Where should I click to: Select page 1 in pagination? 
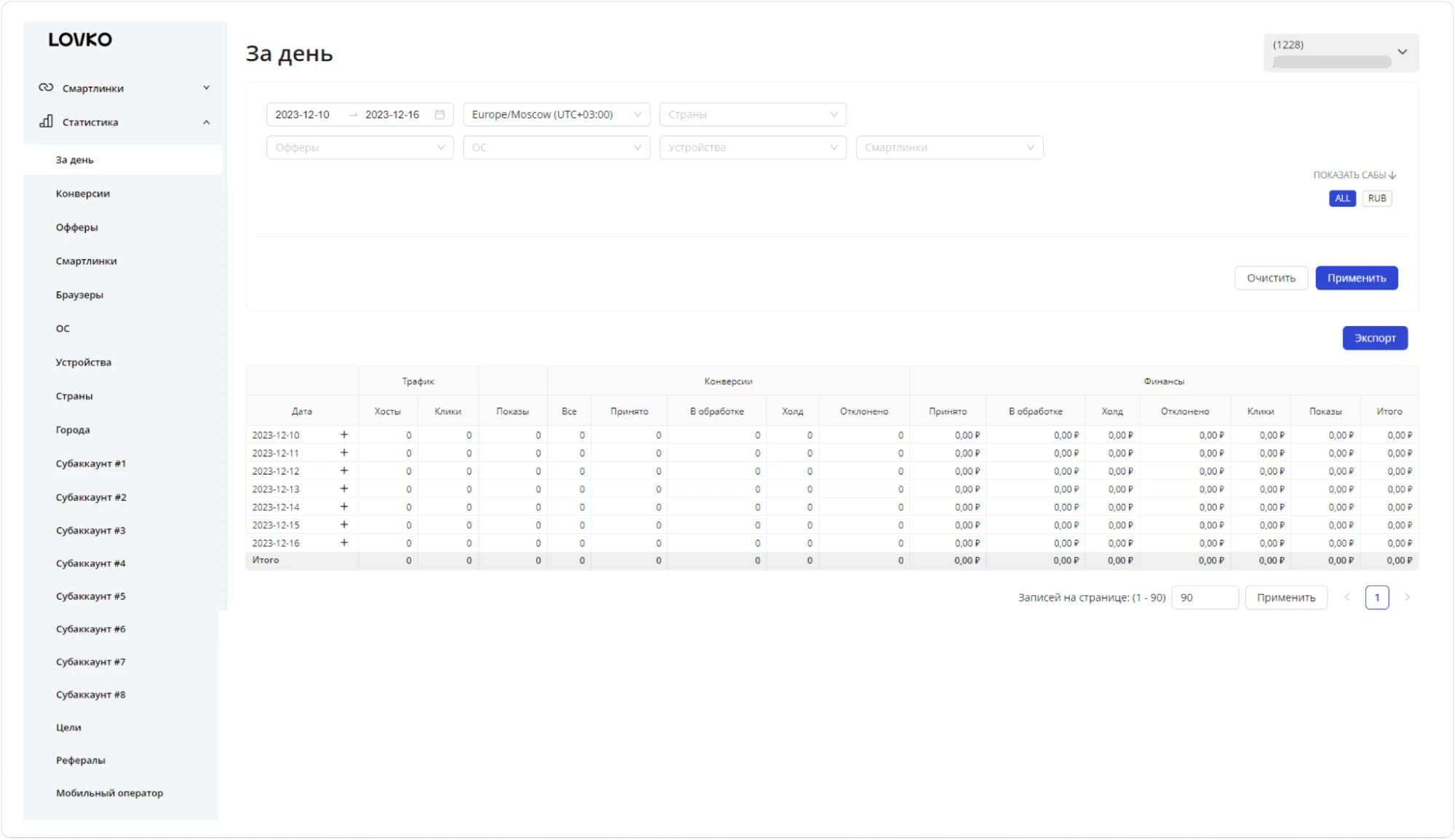[x=1377, y=598]
